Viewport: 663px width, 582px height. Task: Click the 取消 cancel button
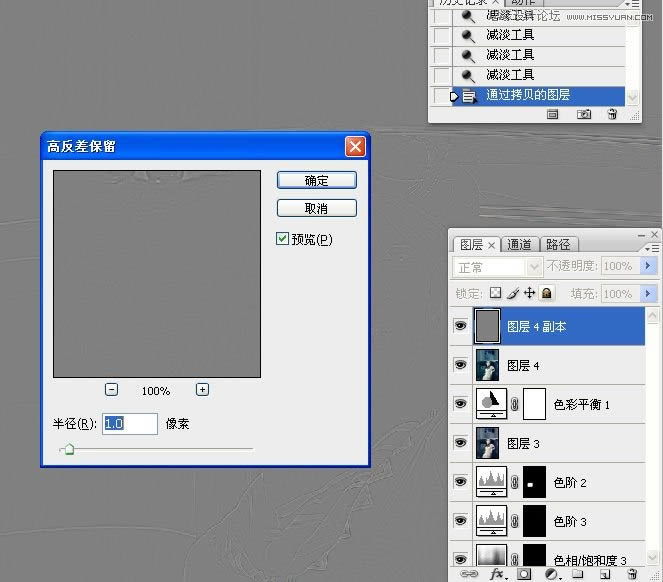pyautogui.click(x=316, y=208)
